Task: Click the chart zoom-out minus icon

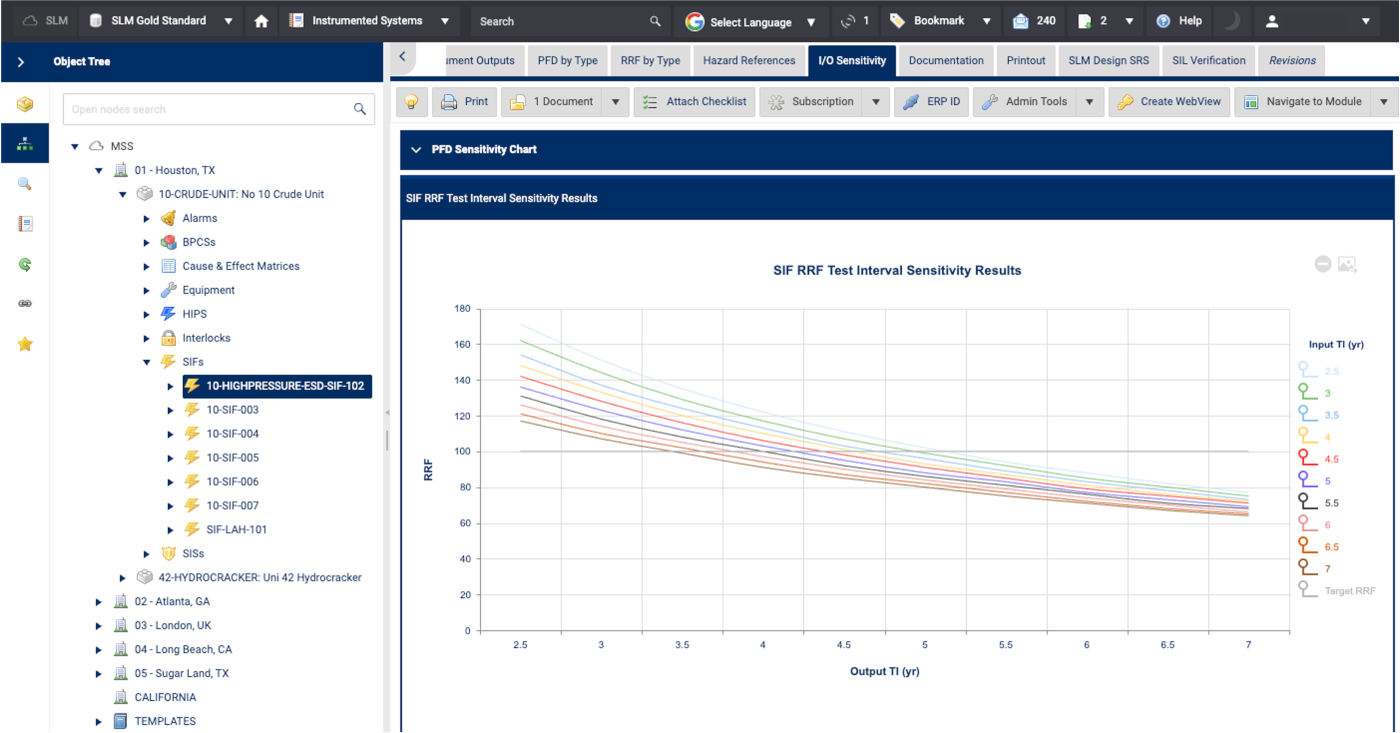Action: (1322, 264)
